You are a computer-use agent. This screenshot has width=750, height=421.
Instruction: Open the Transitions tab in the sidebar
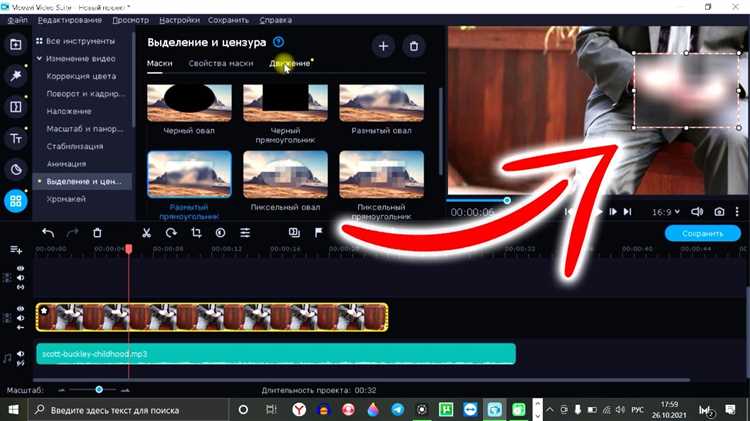[16, 107]
